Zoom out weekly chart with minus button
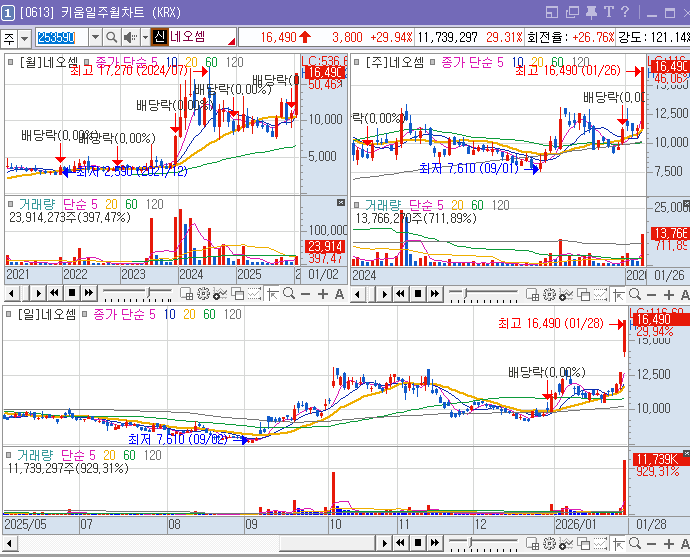This screenshot has width=690, height=557. [x=652, y=294]
